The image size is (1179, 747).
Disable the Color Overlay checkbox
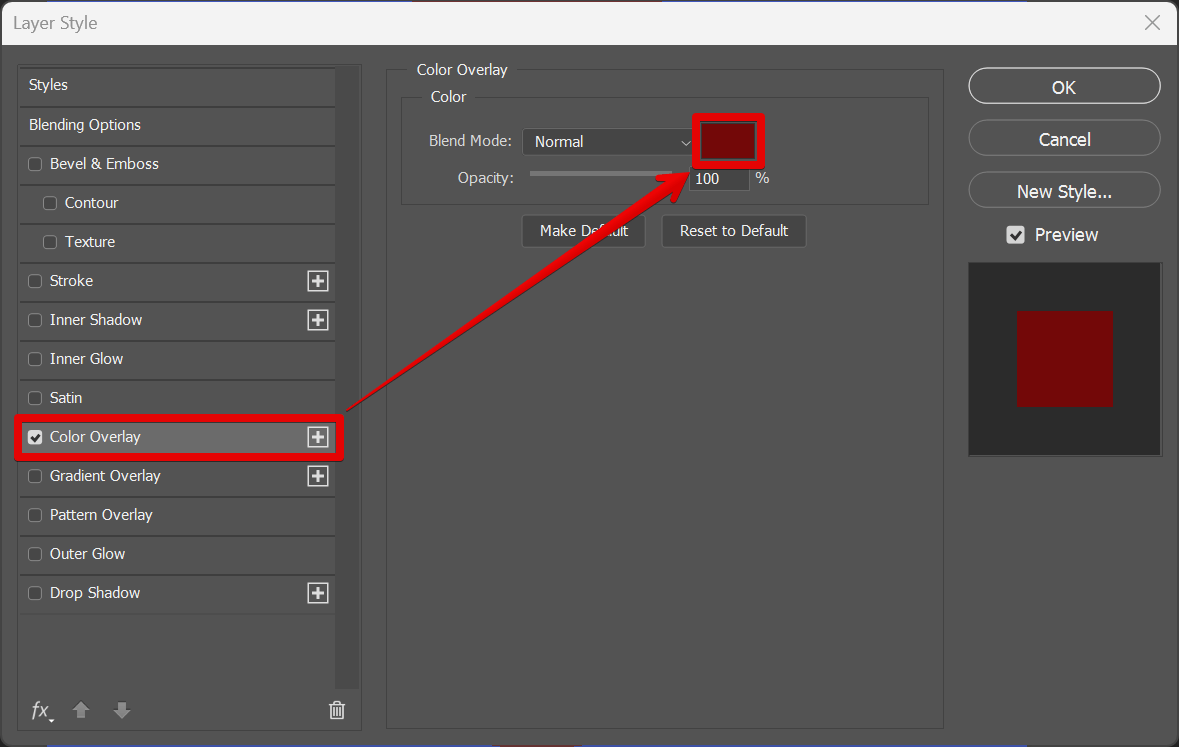(x=35, y=437)
